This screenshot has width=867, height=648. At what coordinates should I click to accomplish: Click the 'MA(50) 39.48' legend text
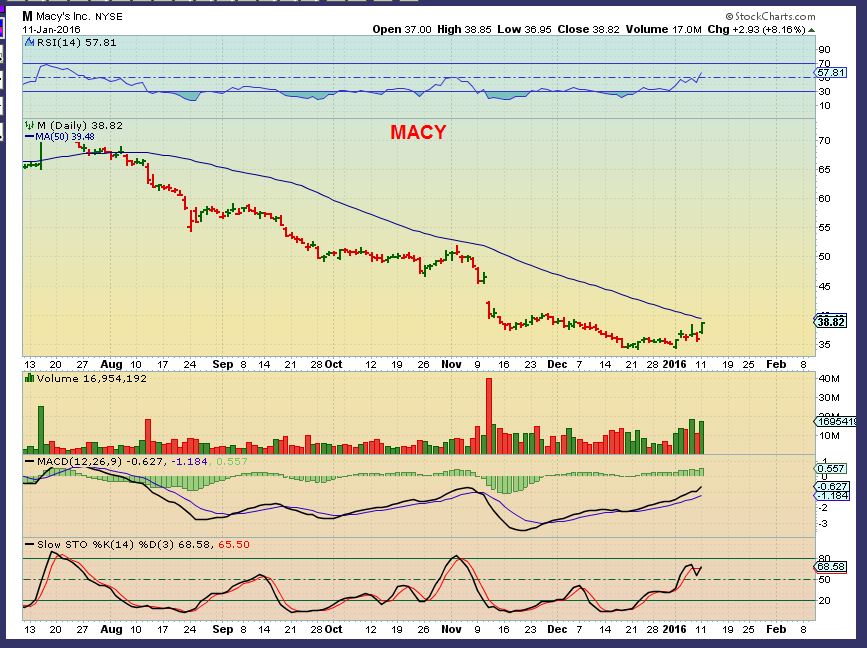[65, 136]
